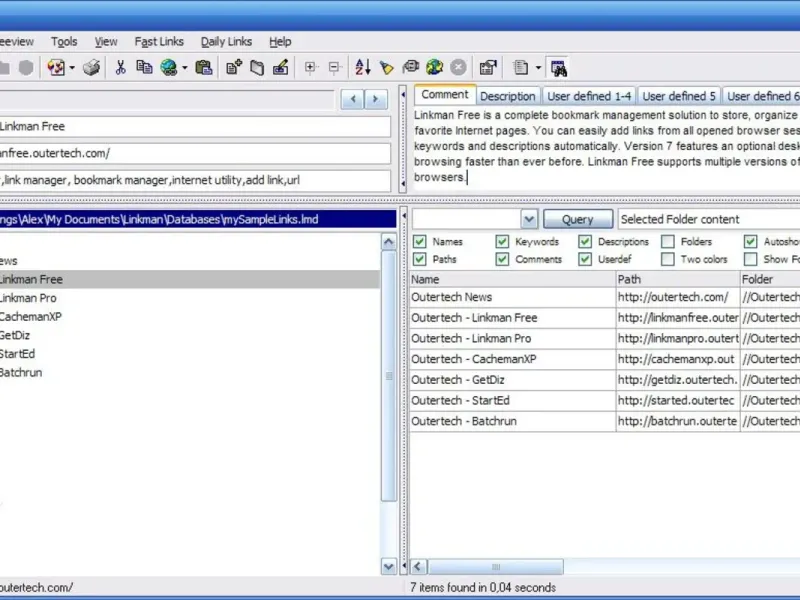Click the gray stop circle icon
Image resolution: width=800 pixels, height=600 pixels.
458,67
